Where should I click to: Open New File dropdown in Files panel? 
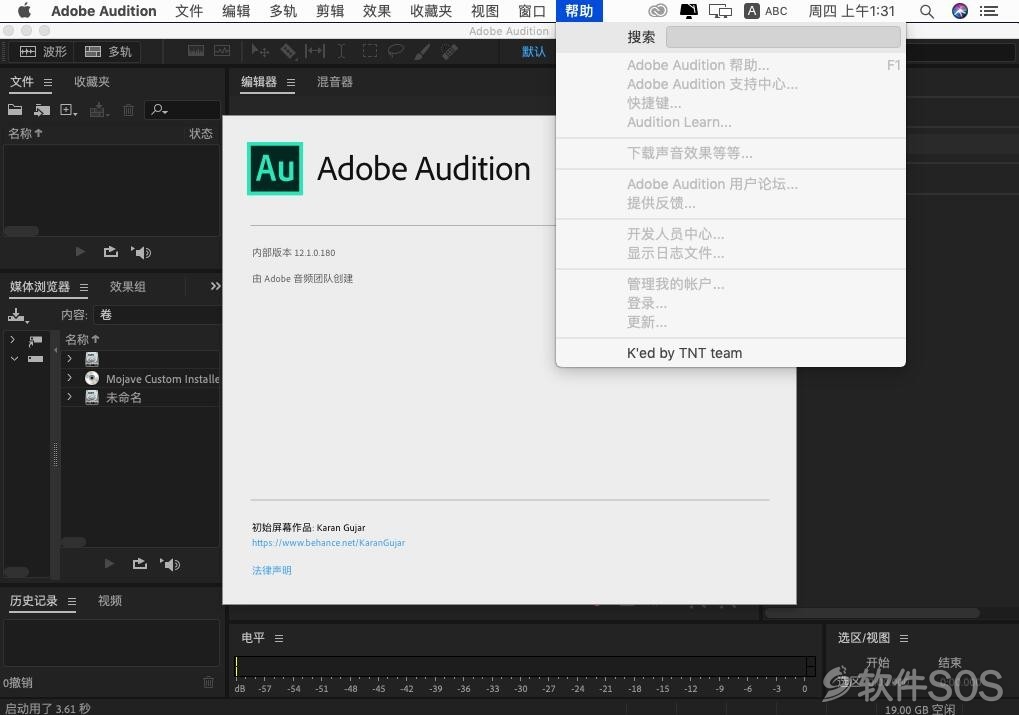coord(68,110)
